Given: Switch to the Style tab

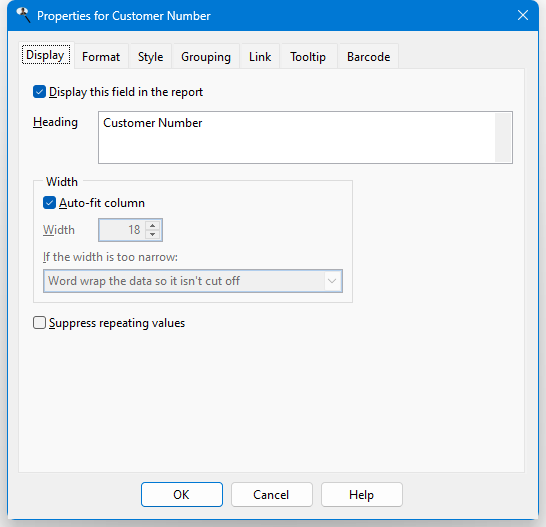Looking at the screenshot, I should (x=150, y=56).
